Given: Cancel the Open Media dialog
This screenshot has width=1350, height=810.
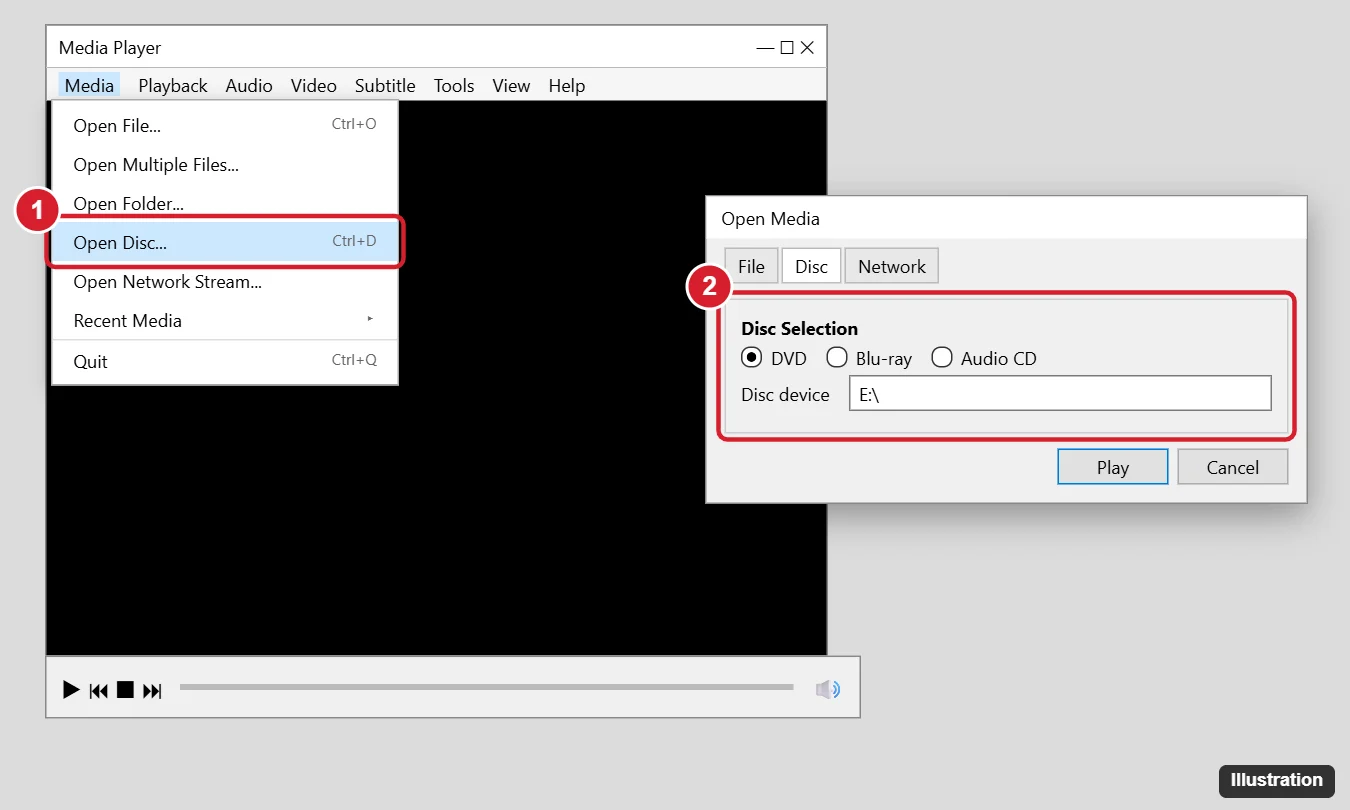Looking at the screenshot, I should [1233, 467].
